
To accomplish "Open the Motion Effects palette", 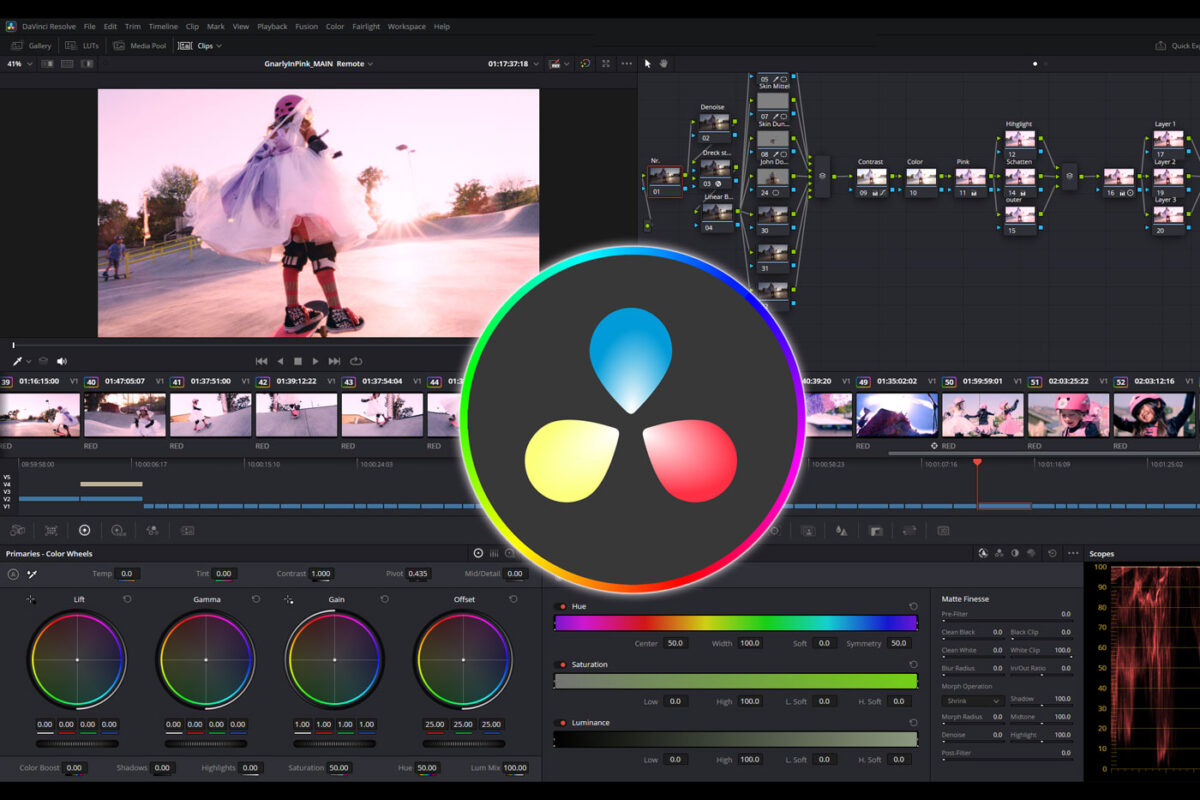I will 187,531.
